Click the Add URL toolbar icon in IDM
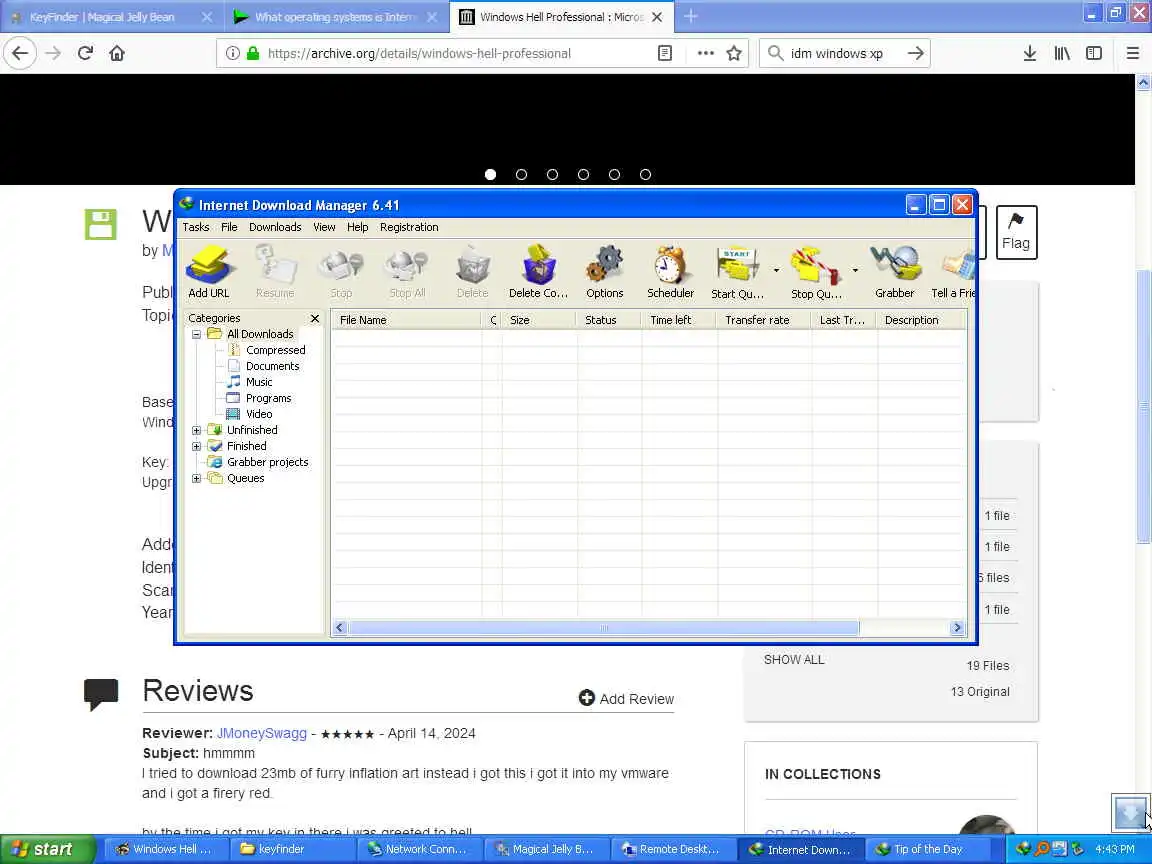Viewport: 1152px width, 864px height. click(x=209, y=272)
